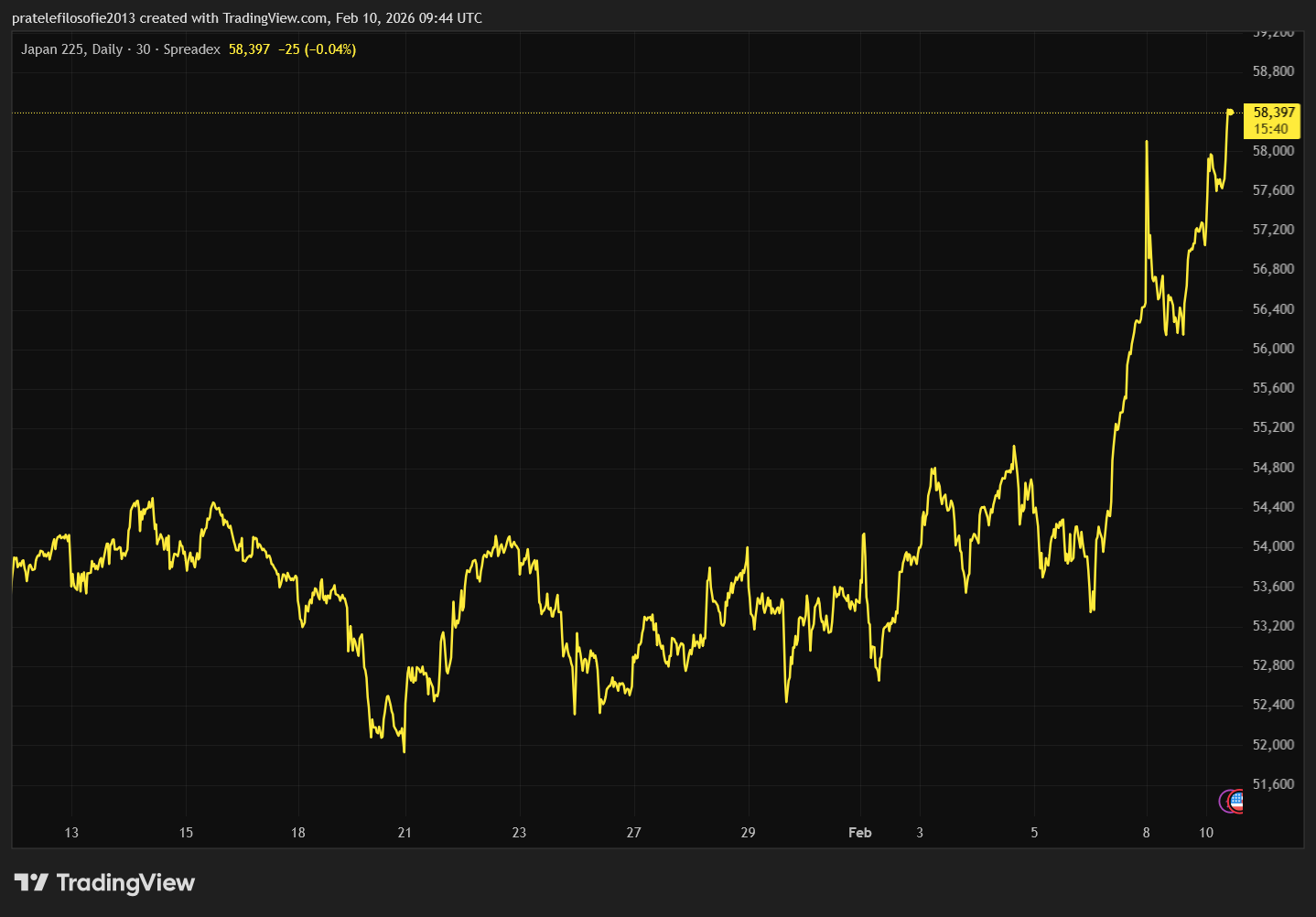Click the header 'pratelefilosofie2013 created with TradingView.com'

click(170, 18)
